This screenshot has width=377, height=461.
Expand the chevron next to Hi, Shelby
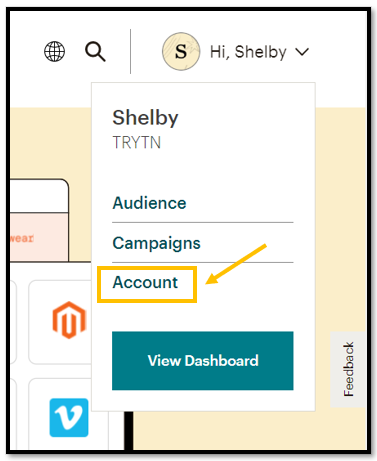[x=302, y=52]
